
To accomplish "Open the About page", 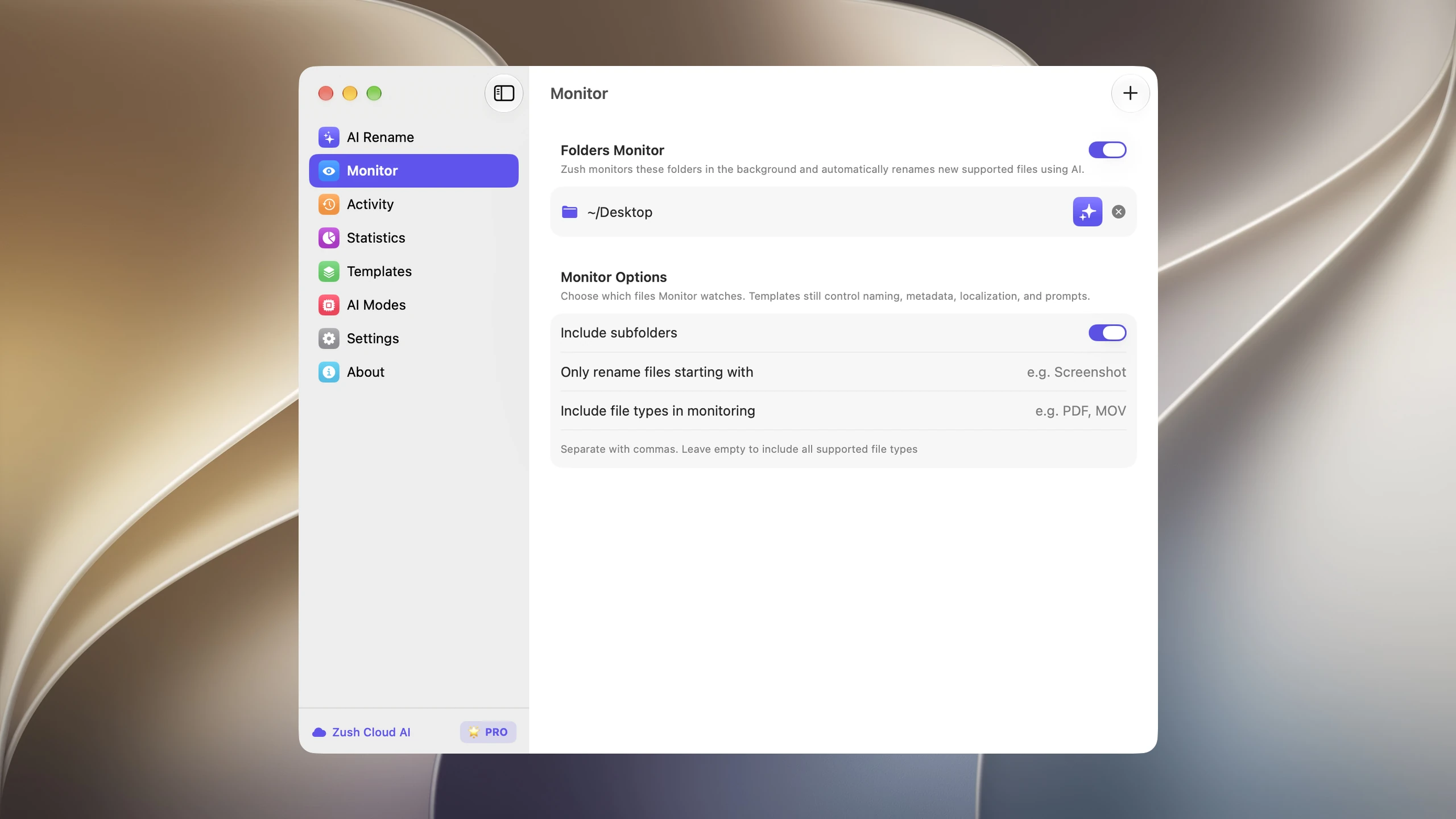I will pyautogui.click(x=413, y=372).
